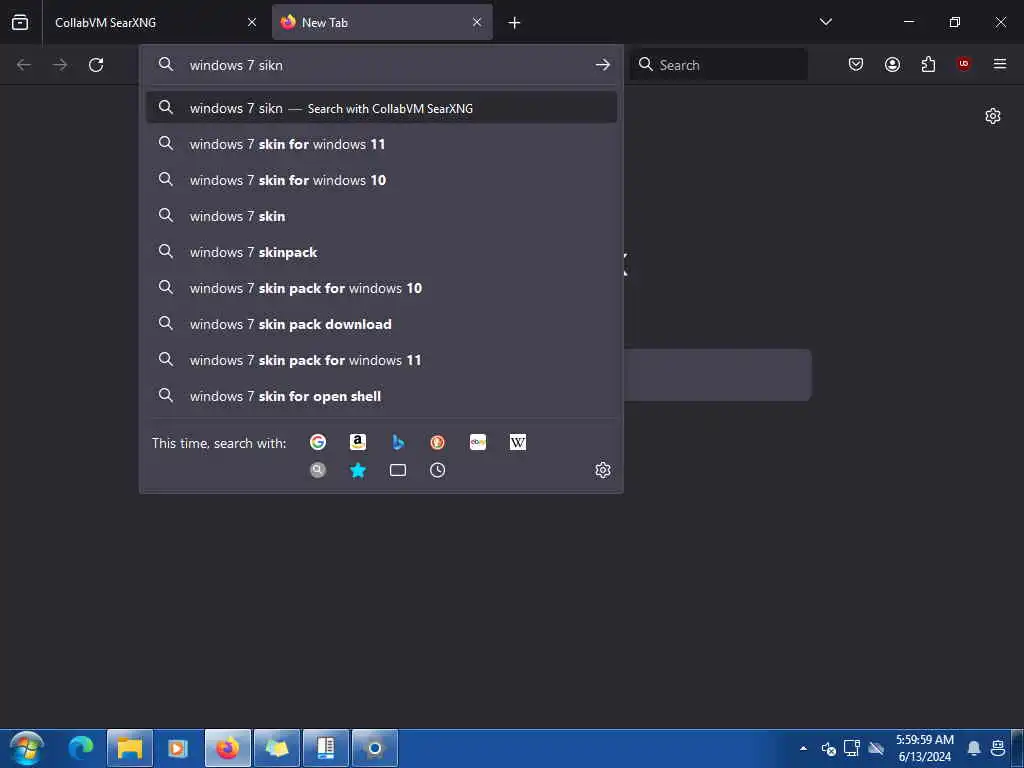Viewport: 1024px width, 768px height.
Task: Open a new tab with the plus button
Action: tap(515, 22)
